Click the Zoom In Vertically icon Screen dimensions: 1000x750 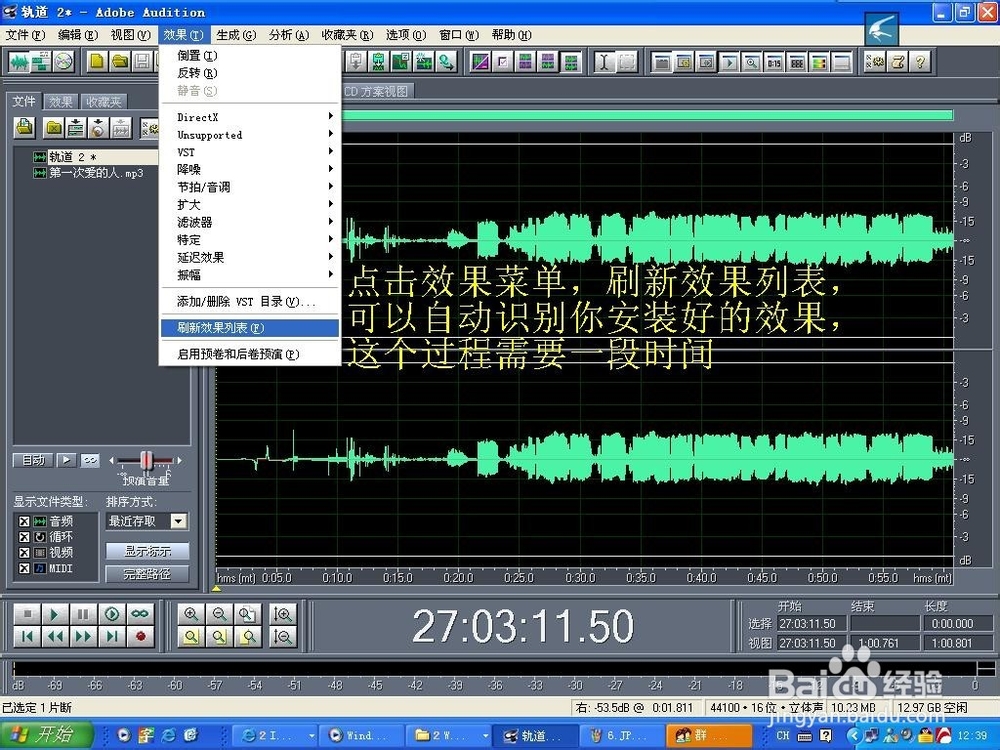283,614
